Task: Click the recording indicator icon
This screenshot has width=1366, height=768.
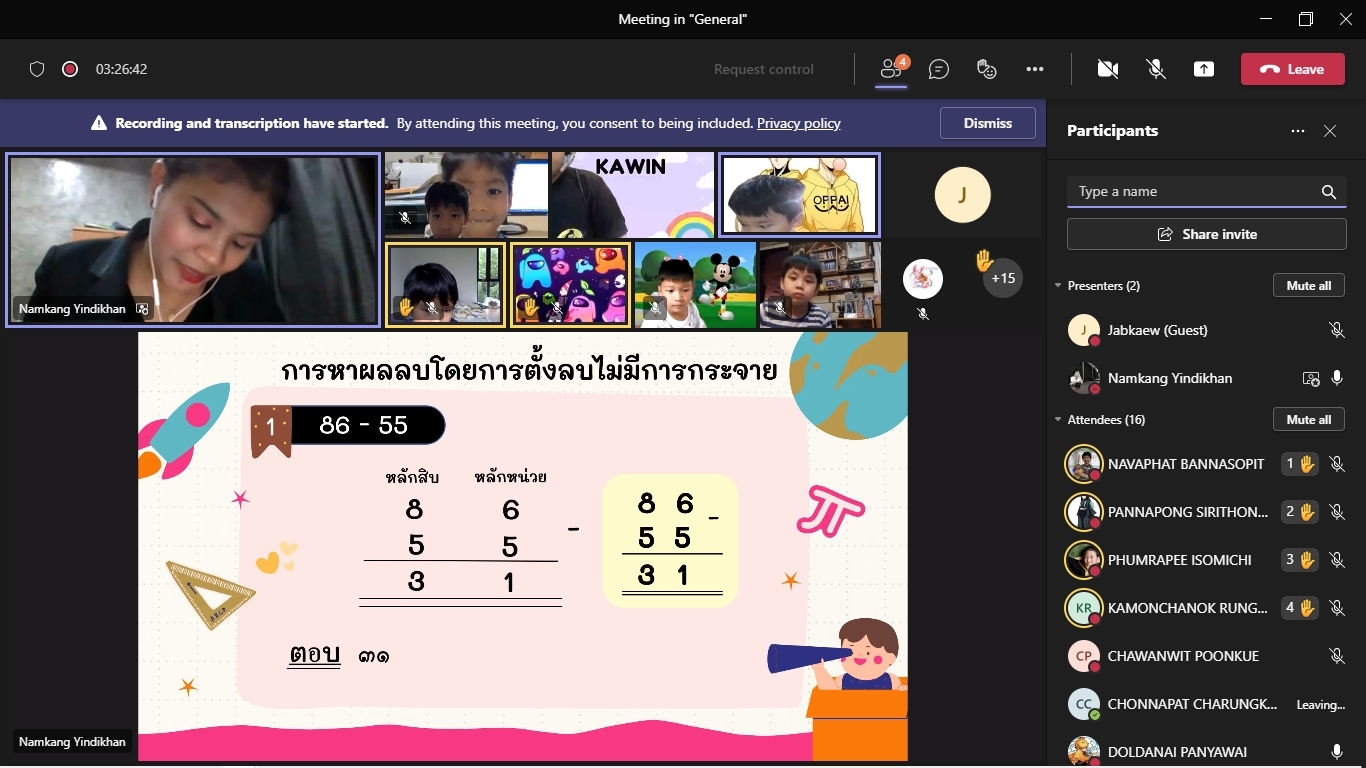Action: [x=70, y=69]
